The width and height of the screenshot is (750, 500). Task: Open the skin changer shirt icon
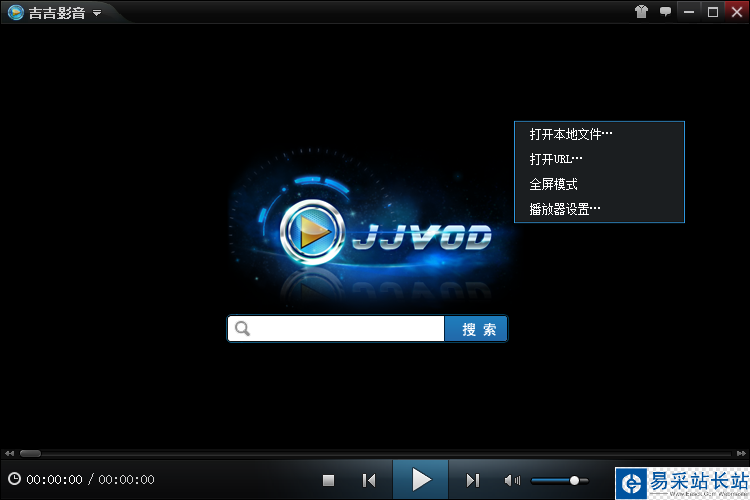(x=641, y=12)
